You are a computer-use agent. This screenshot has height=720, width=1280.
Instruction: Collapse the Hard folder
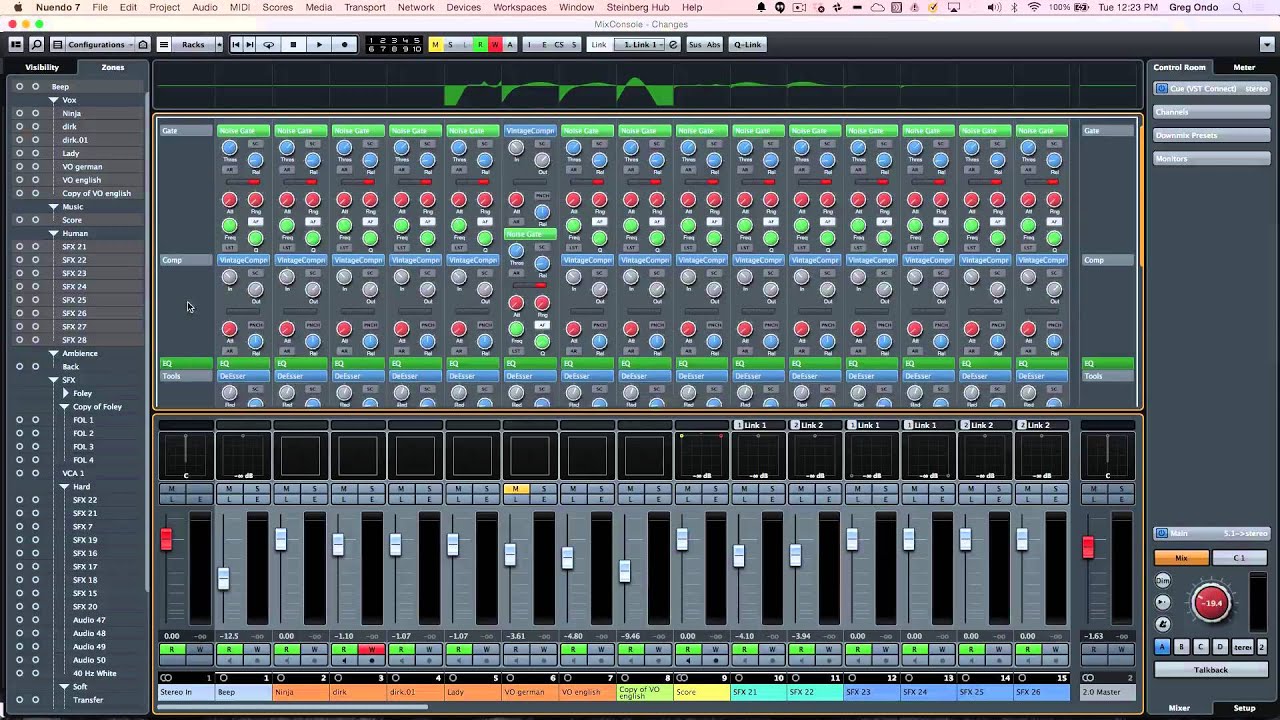[x=65, y=486]
